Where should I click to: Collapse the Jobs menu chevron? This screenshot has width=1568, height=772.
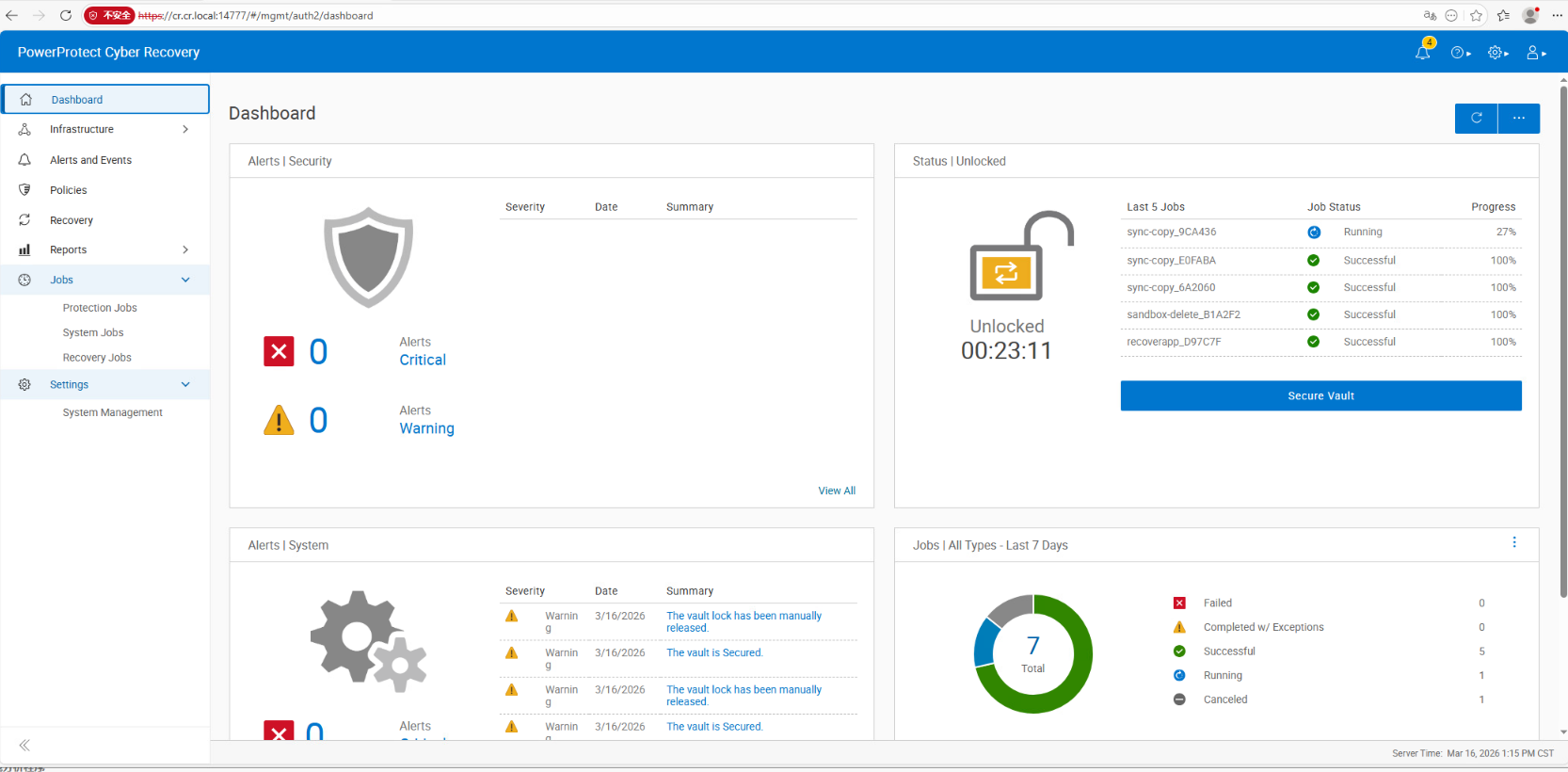(x=185, y=280)
